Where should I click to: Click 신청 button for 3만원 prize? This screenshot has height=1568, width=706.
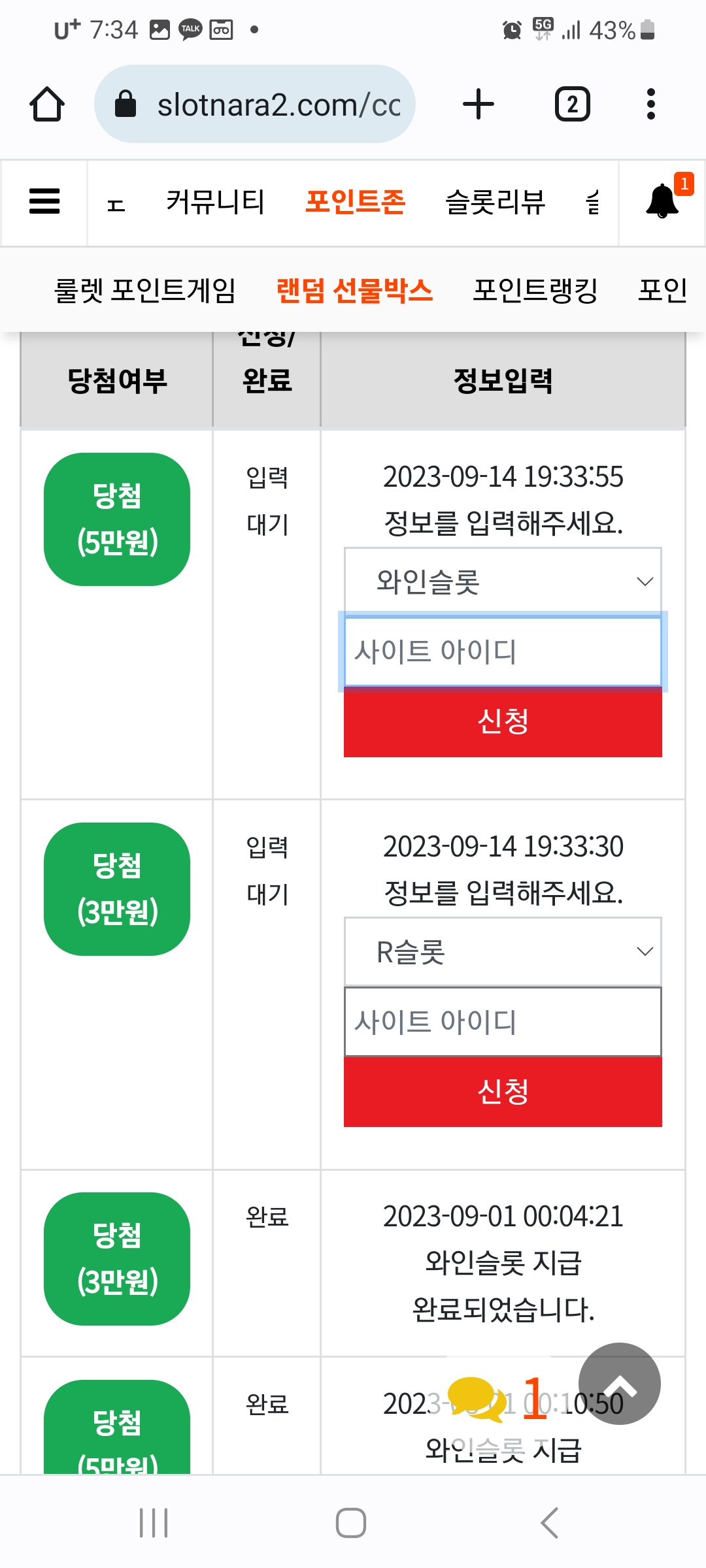(503, 1092)
